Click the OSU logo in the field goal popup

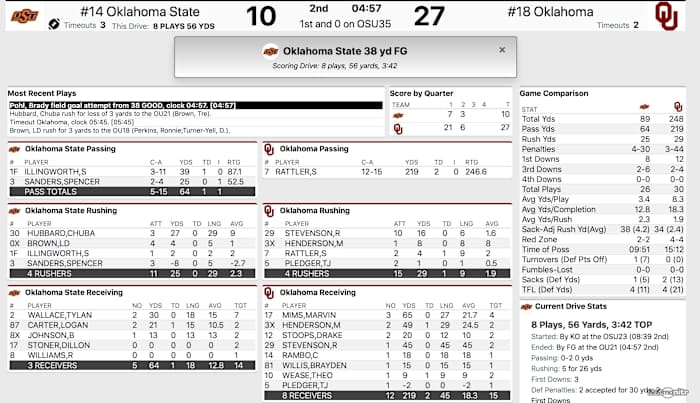[270, 50]
